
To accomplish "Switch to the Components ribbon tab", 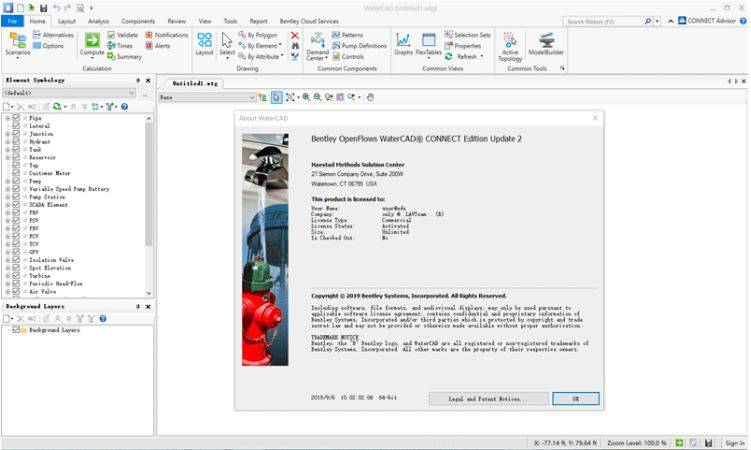I will (138, 21).
